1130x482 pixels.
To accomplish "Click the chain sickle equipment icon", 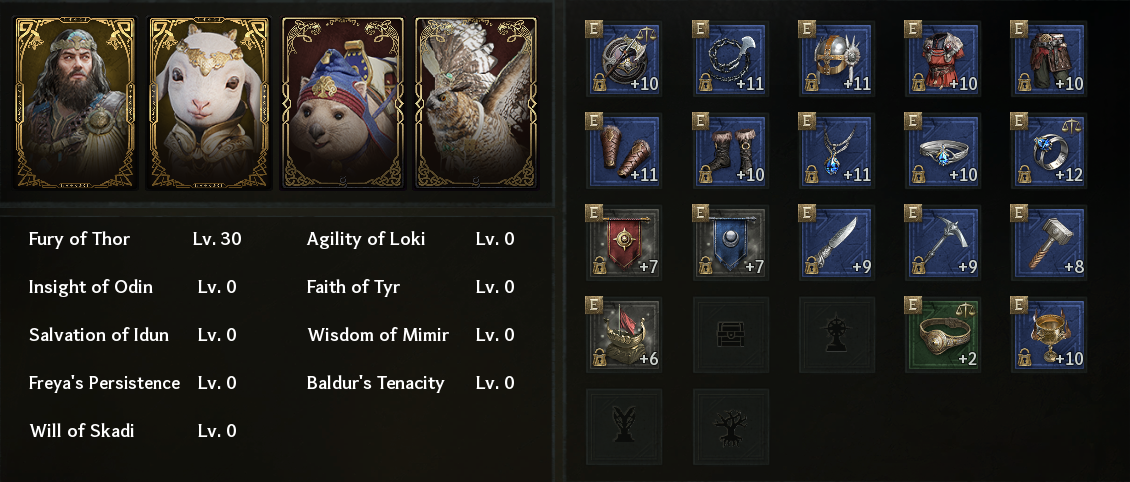I will (730, 59).
